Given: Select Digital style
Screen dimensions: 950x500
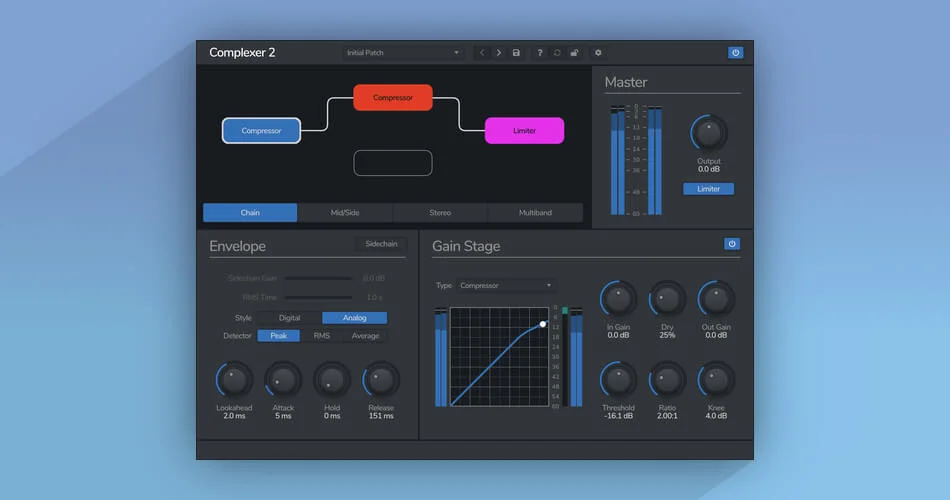Looking at the screenshot, I should point(290,318).
